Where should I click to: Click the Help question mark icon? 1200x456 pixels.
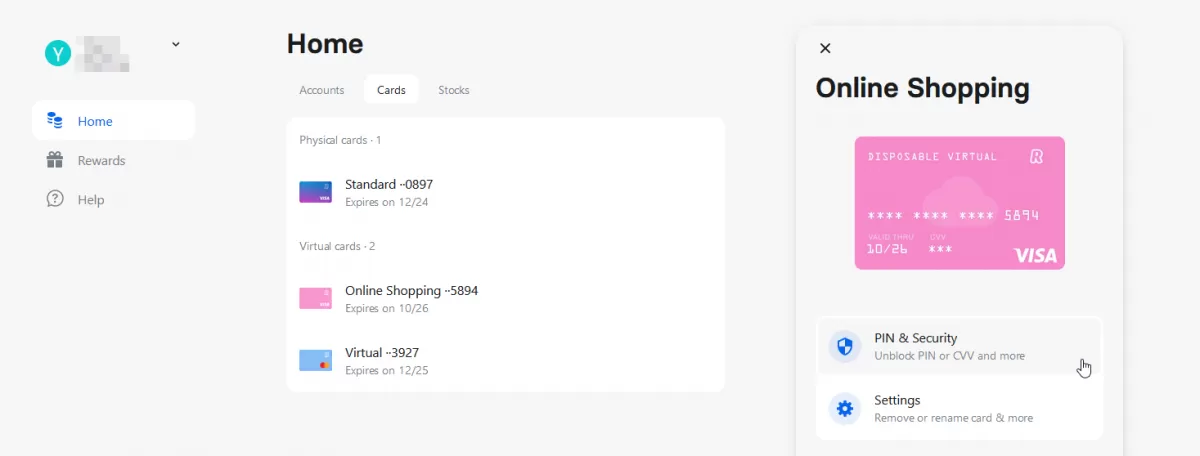pos(55,199)
